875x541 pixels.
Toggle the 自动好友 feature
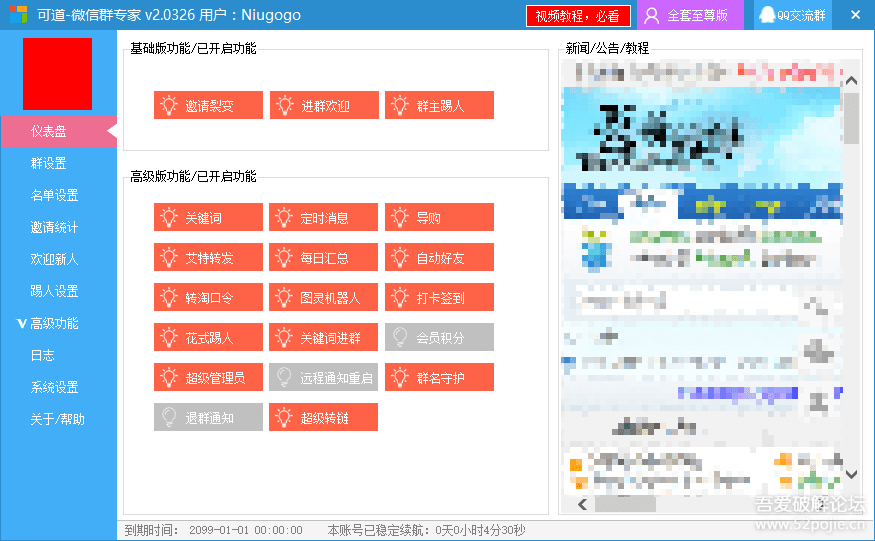pos(439,257)
